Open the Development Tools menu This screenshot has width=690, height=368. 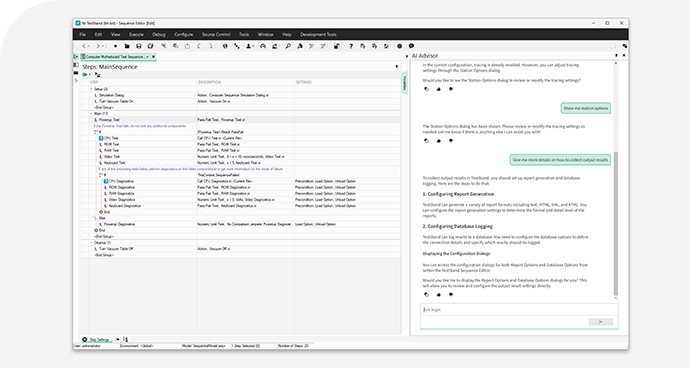[318, 34]
